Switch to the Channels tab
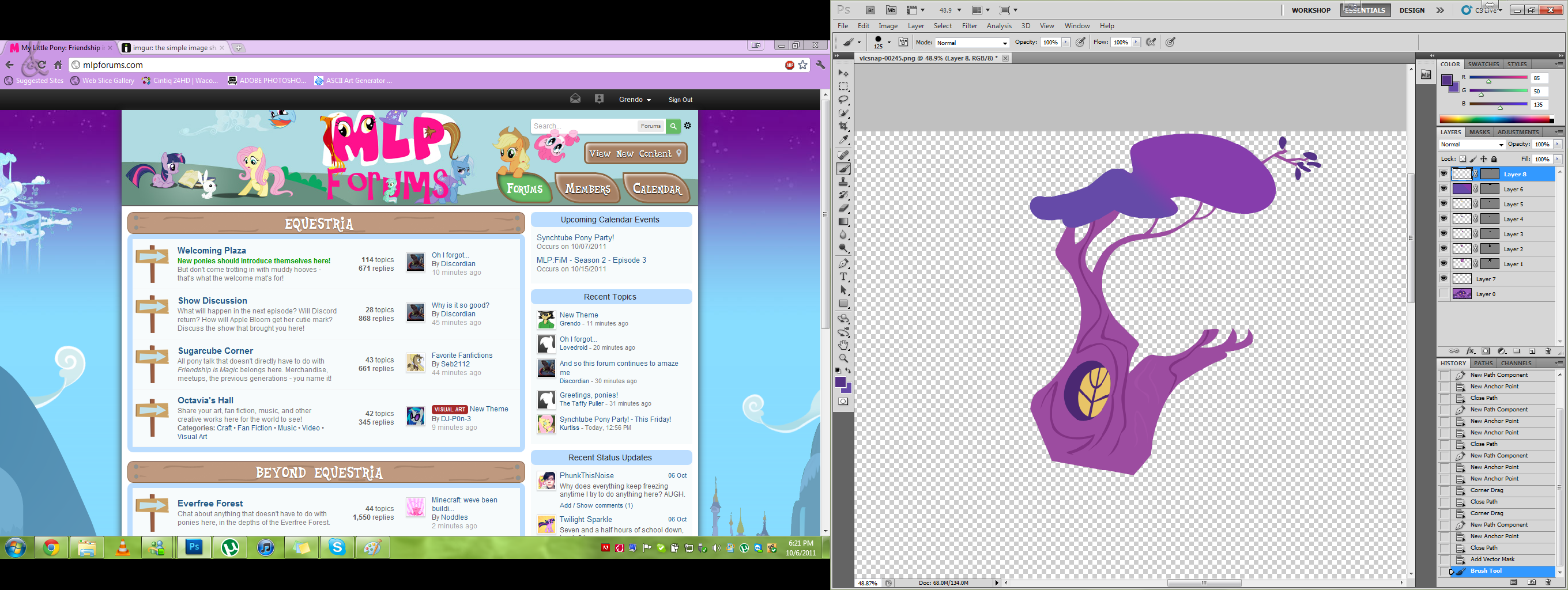The image size is (1568, 590). 1516,363
